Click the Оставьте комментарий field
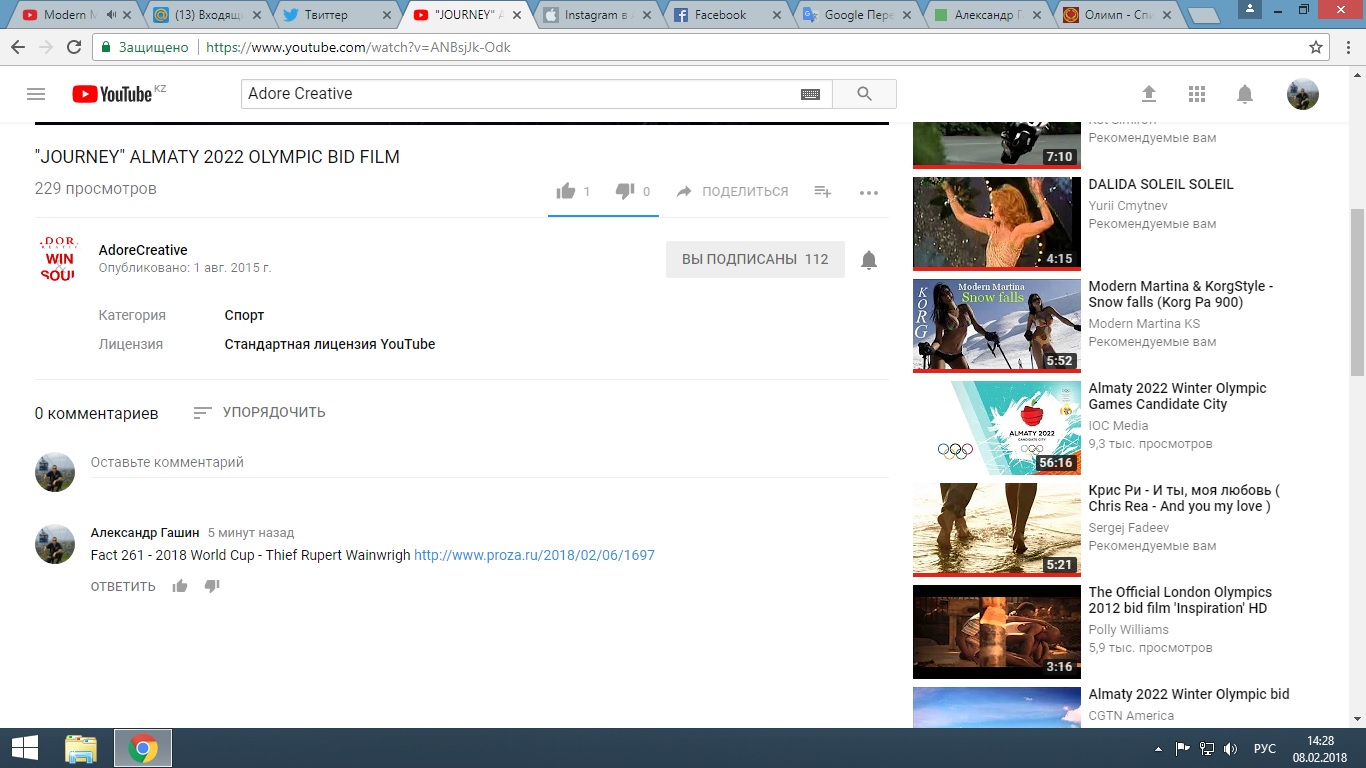 point(489,463)
